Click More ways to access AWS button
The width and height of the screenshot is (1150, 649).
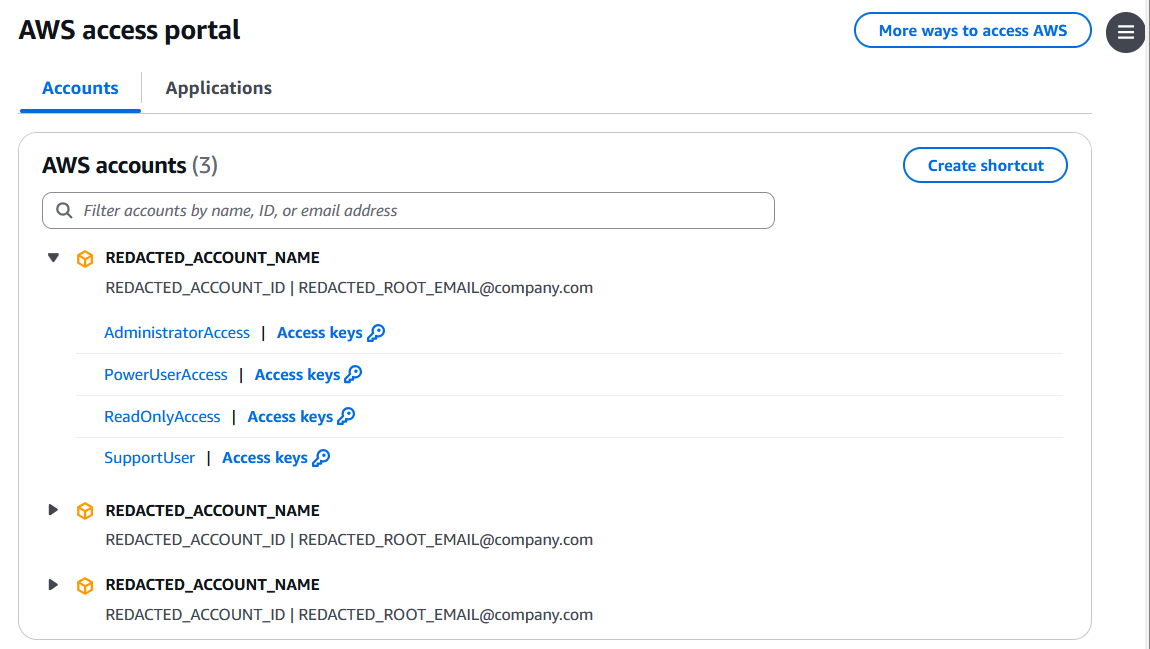pyautogui.click(x=973, y=31)
